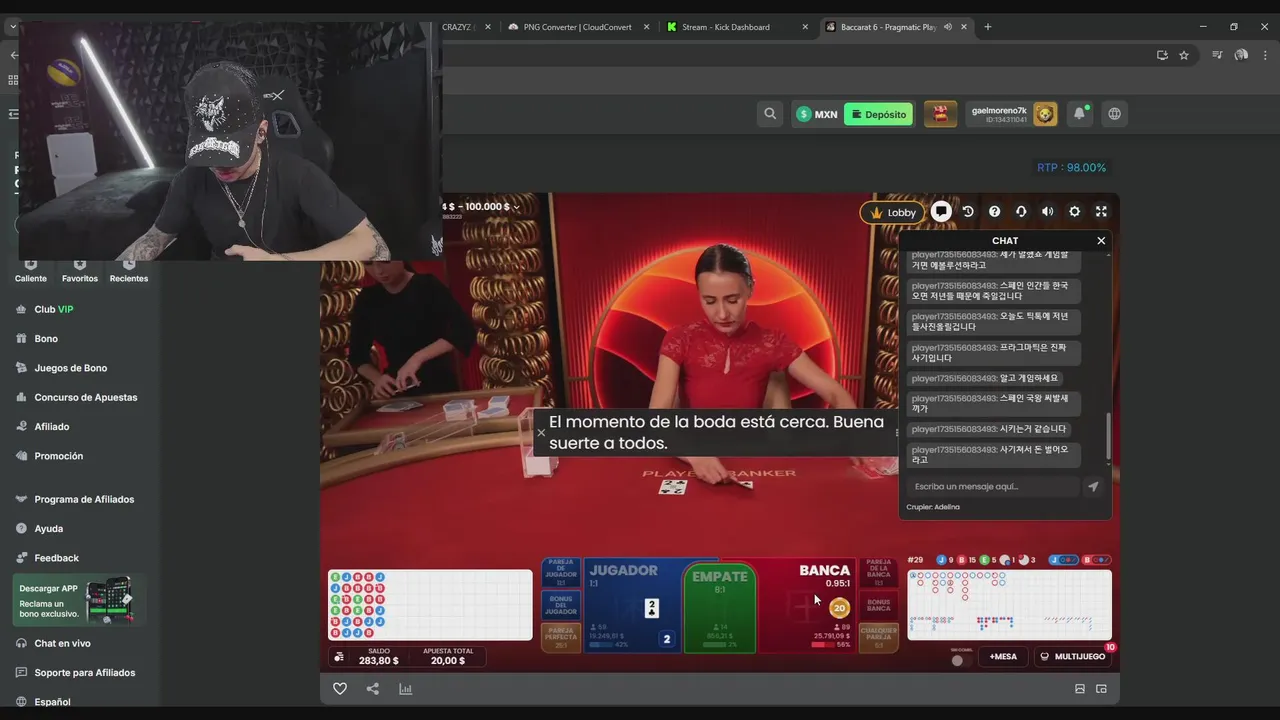Open the game settings gear

click(1074, 211)
